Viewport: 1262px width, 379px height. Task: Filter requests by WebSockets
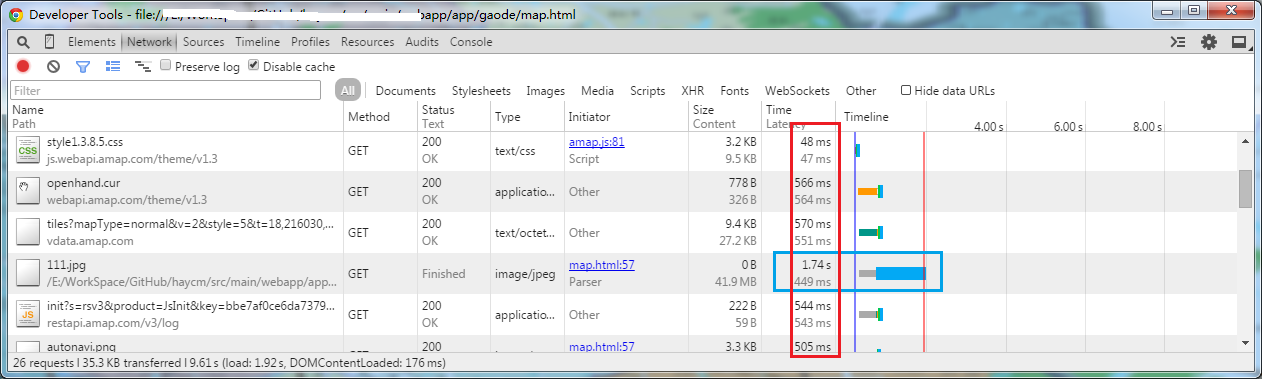pos(797,90)
